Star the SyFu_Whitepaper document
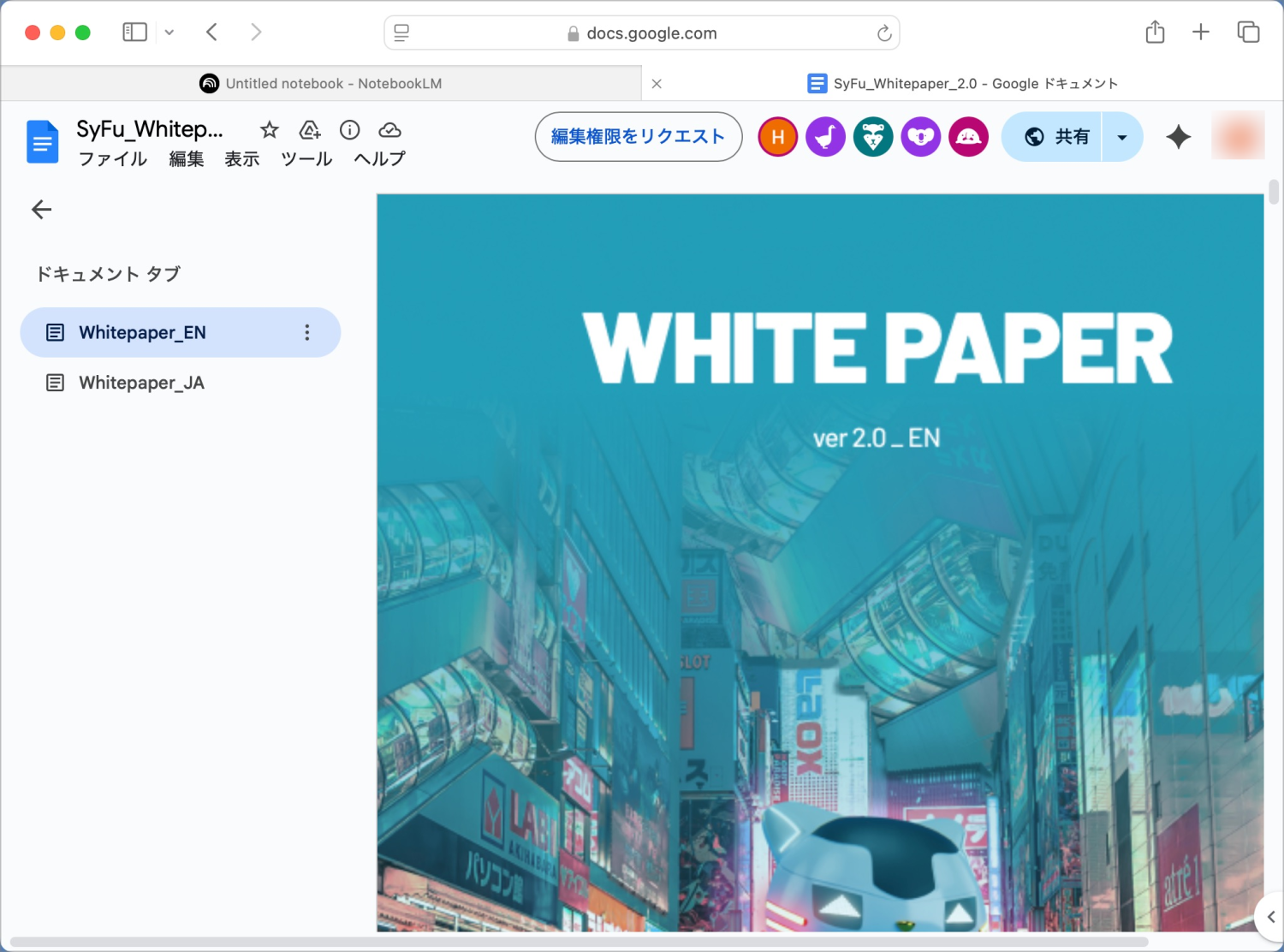Viewport: 1284px width, 952px height. pyautogui.click(x=270, y=130)
